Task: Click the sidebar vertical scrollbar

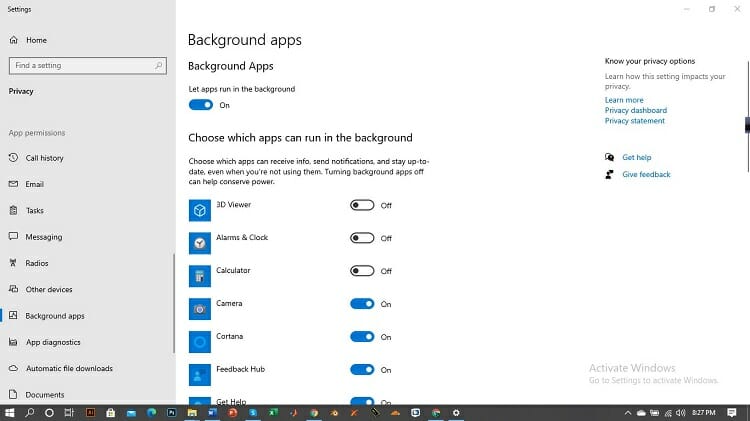Action: coord(174,303)
